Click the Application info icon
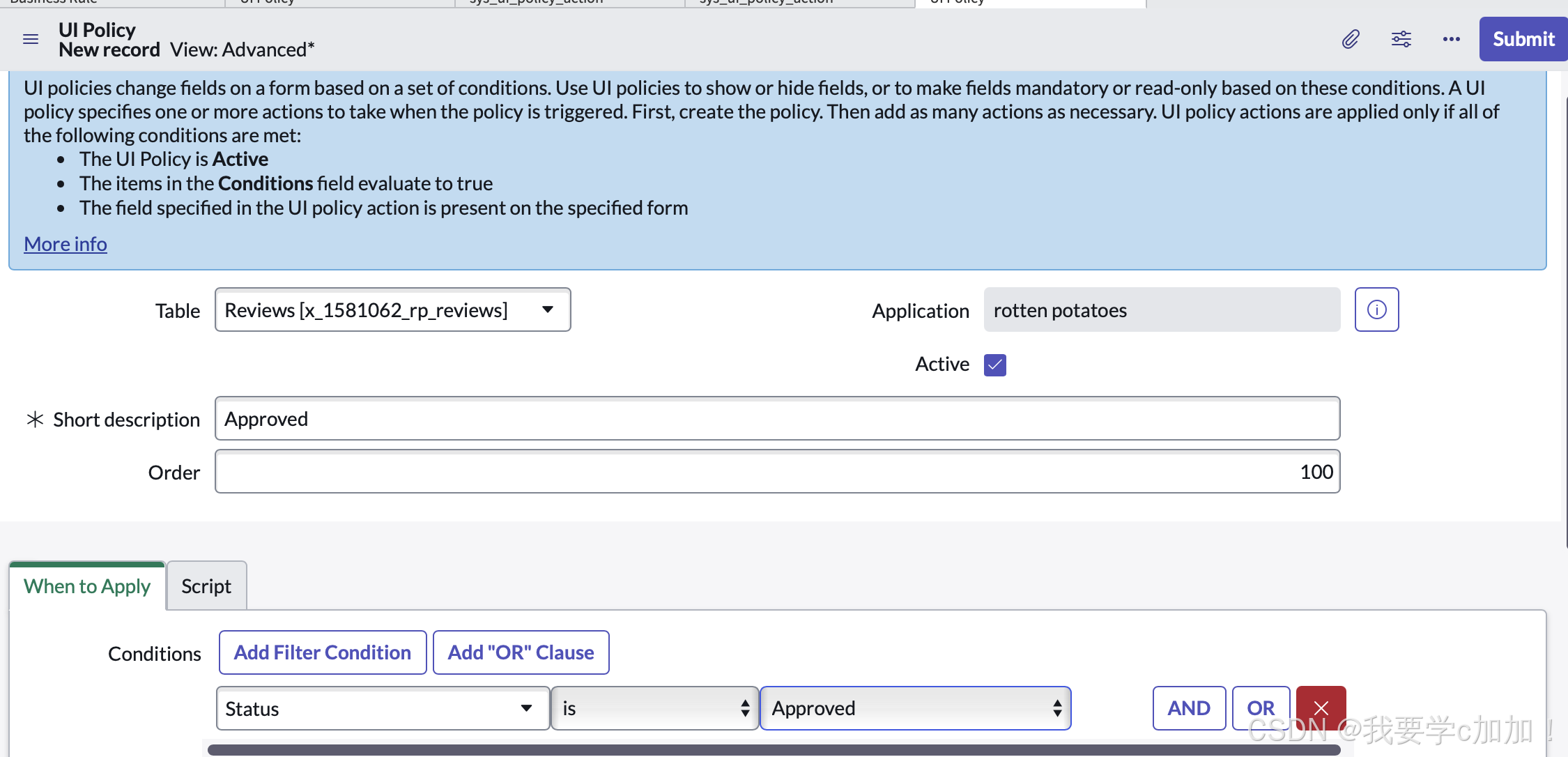 [1376, 309]
